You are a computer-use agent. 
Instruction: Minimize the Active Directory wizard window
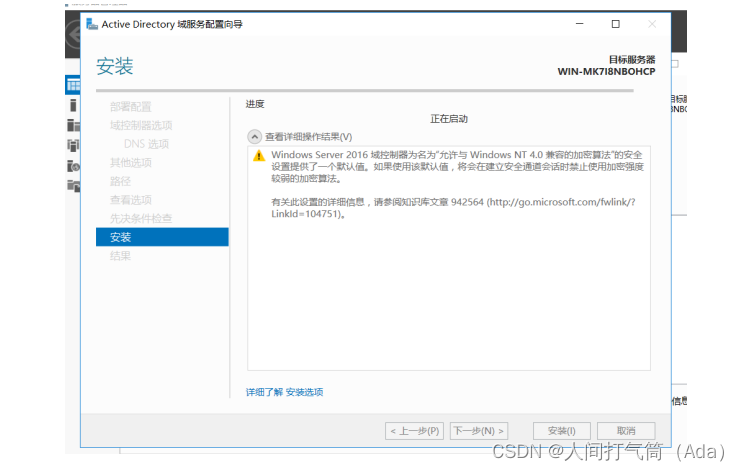pyautogui.click(x=580, y=24)
